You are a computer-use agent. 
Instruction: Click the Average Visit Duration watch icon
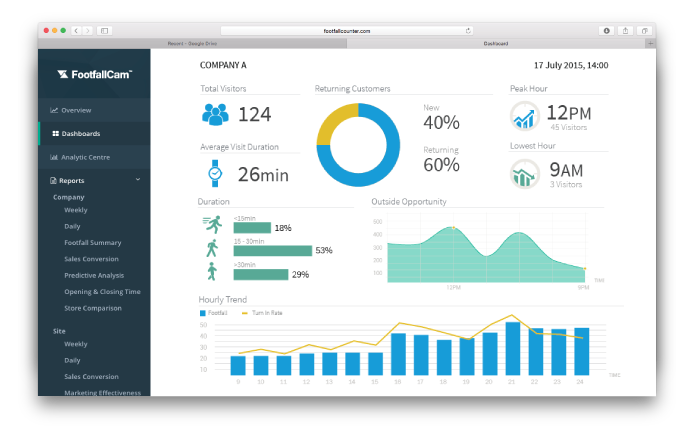coord(214,173)
